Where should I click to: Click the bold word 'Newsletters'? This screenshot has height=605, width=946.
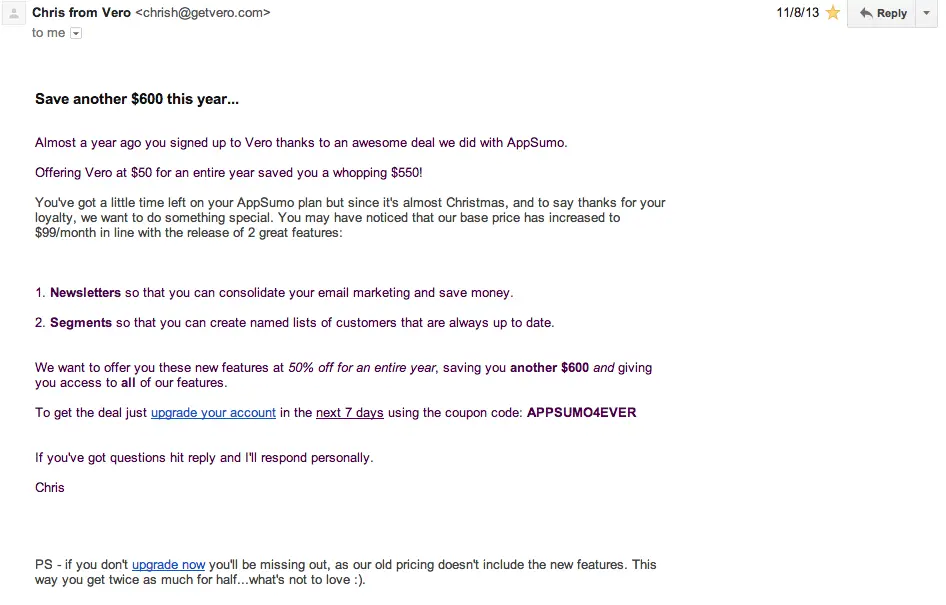click(85, 293)
